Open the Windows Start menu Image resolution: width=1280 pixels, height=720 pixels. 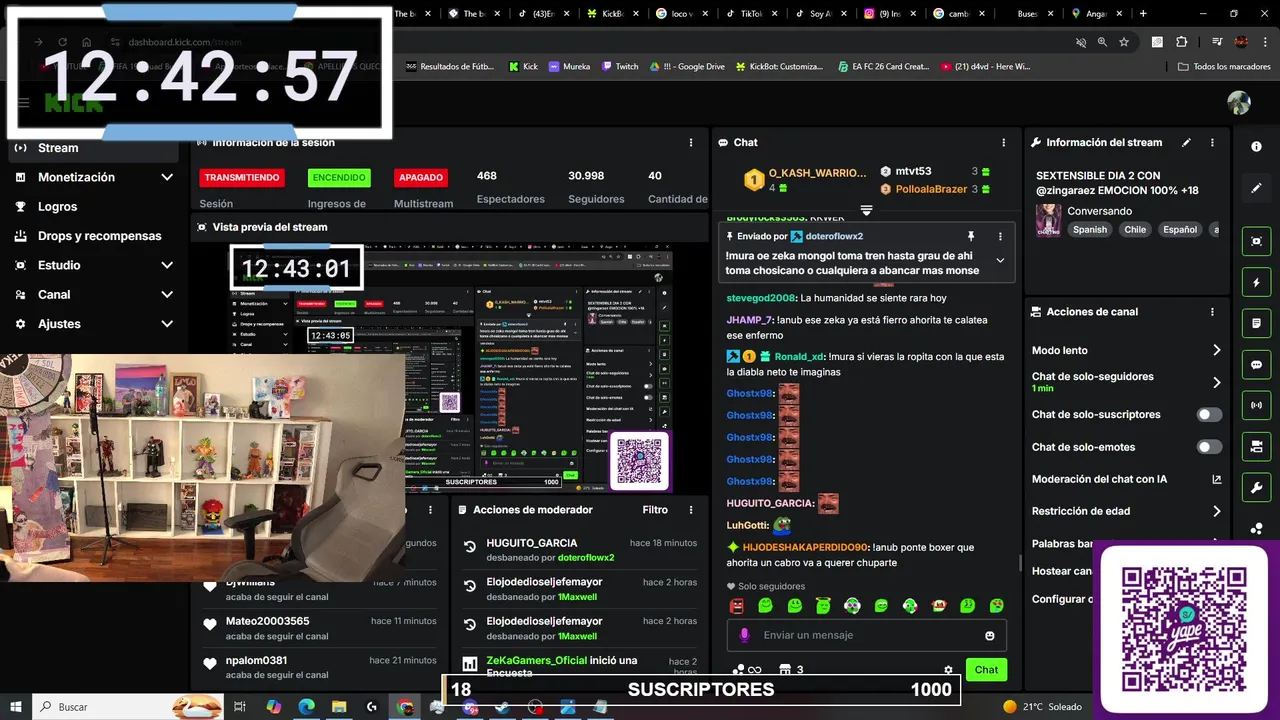[x=15, y=707]
